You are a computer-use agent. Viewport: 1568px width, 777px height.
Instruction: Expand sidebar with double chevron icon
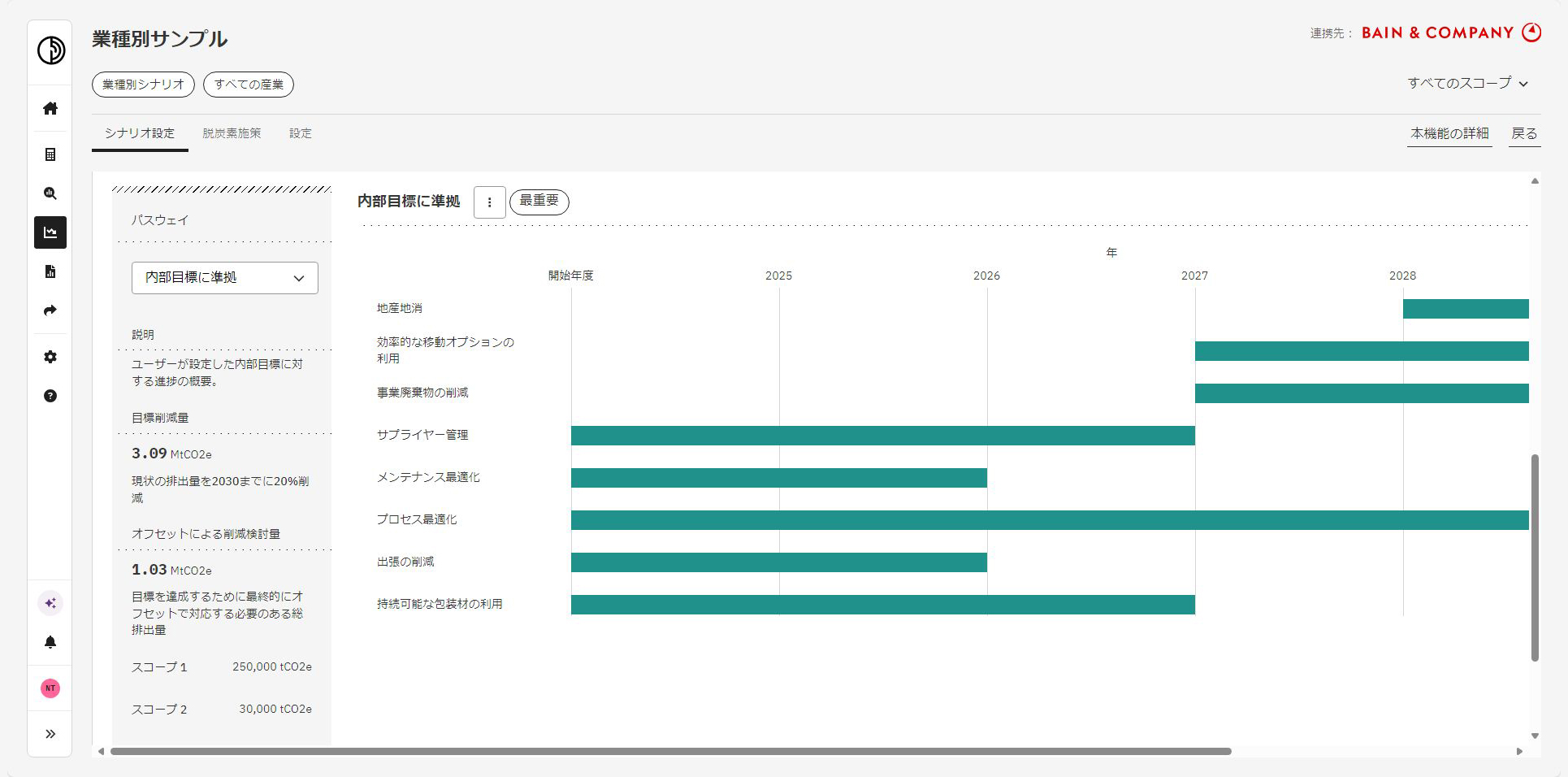pos(50,734)
